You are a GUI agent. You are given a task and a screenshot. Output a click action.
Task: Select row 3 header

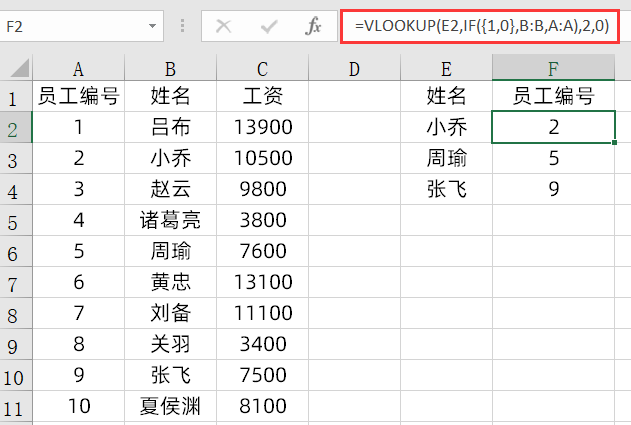pos(16,158)
